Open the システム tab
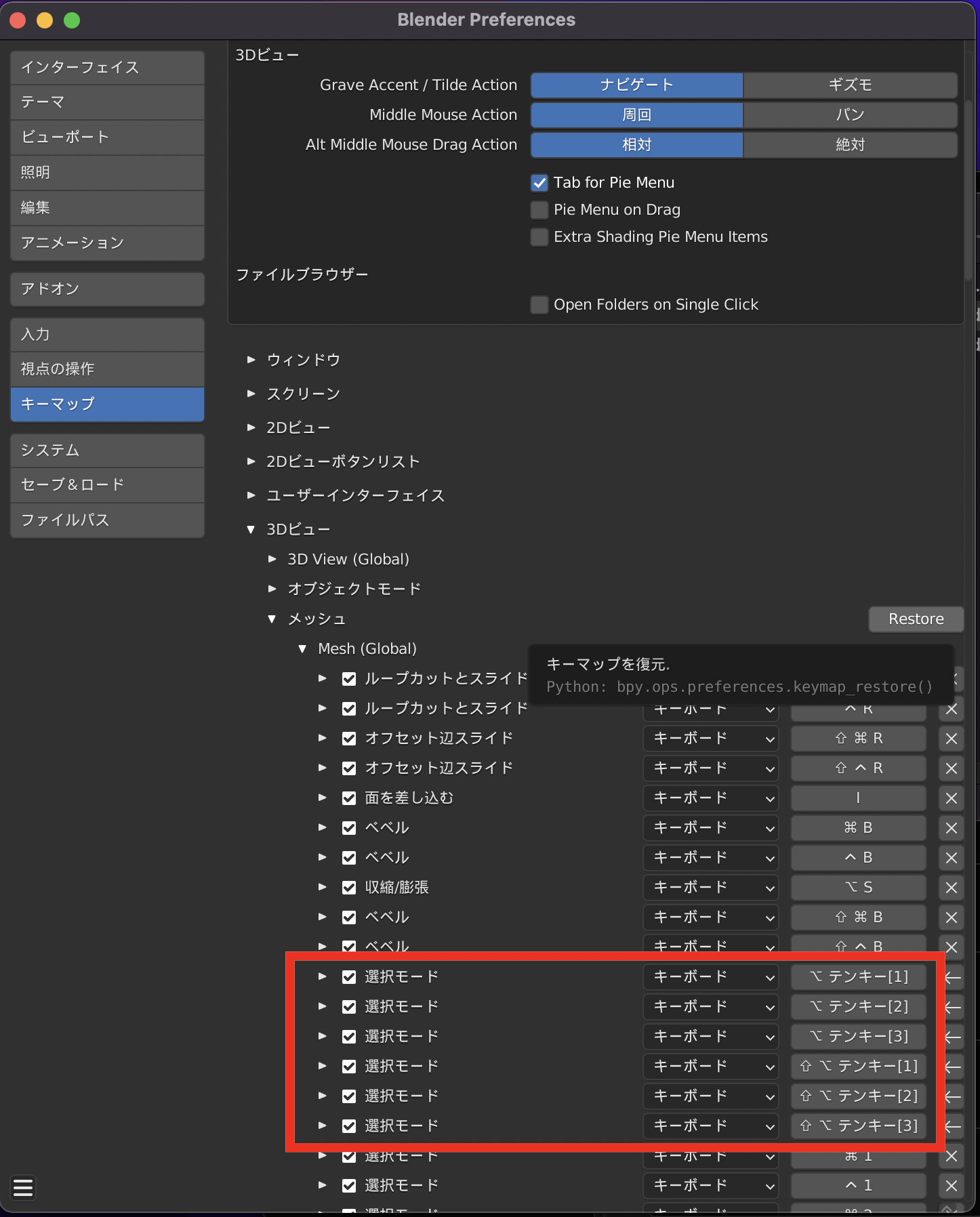 107,451
